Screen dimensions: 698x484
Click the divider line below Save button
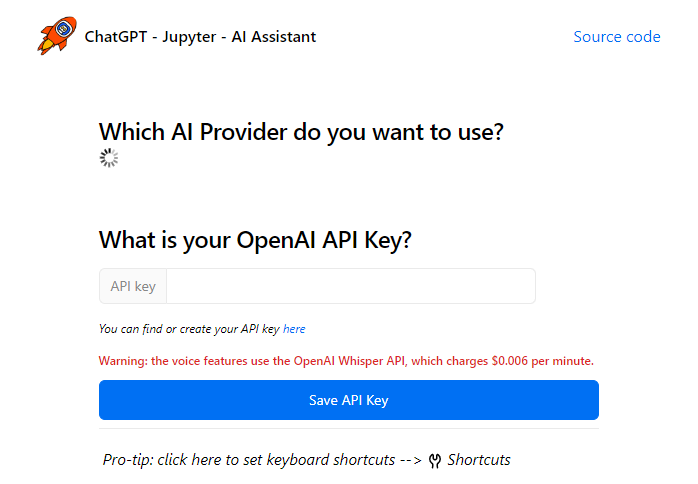(348, 429)
